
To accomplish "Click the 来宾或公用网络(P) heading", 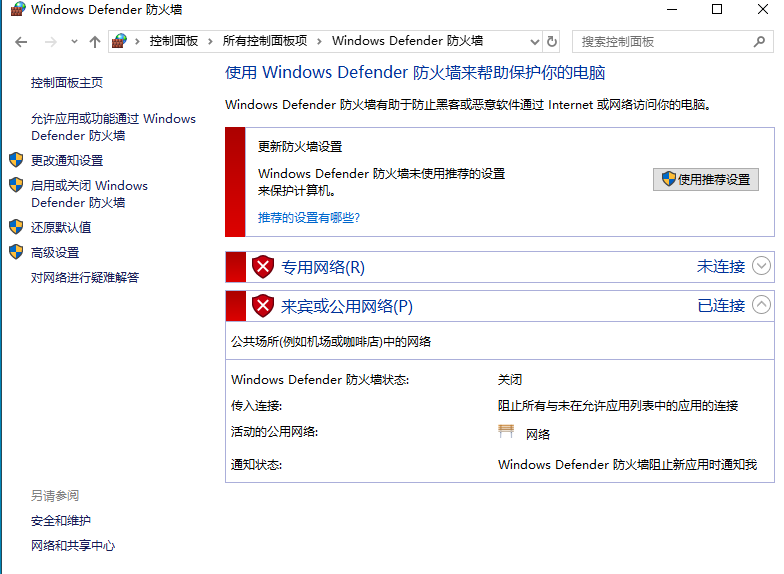I will (347, 306).
